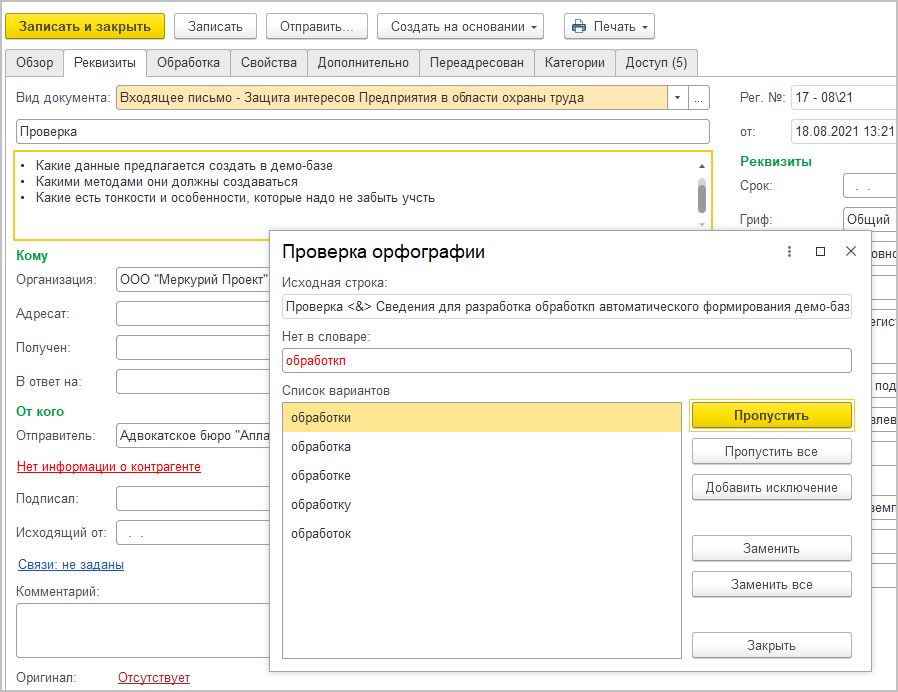This screenshot has height=692, width=898.
Task: Expand the document type dropdown
Action: point(677,98)
